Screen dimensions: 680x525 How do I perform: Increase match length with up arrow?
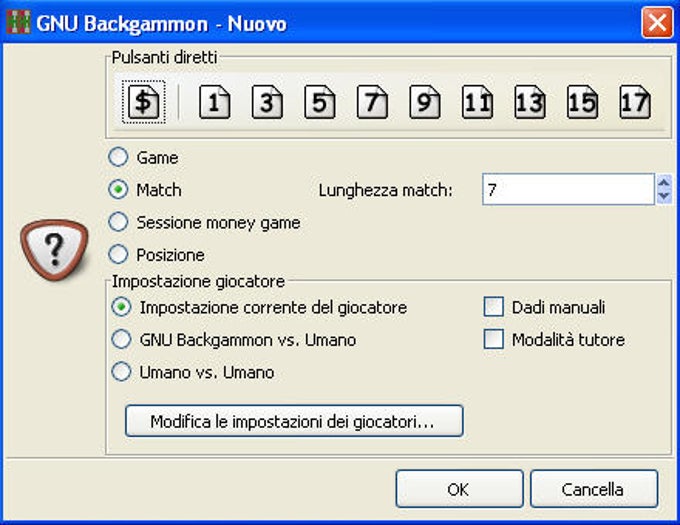664,182
